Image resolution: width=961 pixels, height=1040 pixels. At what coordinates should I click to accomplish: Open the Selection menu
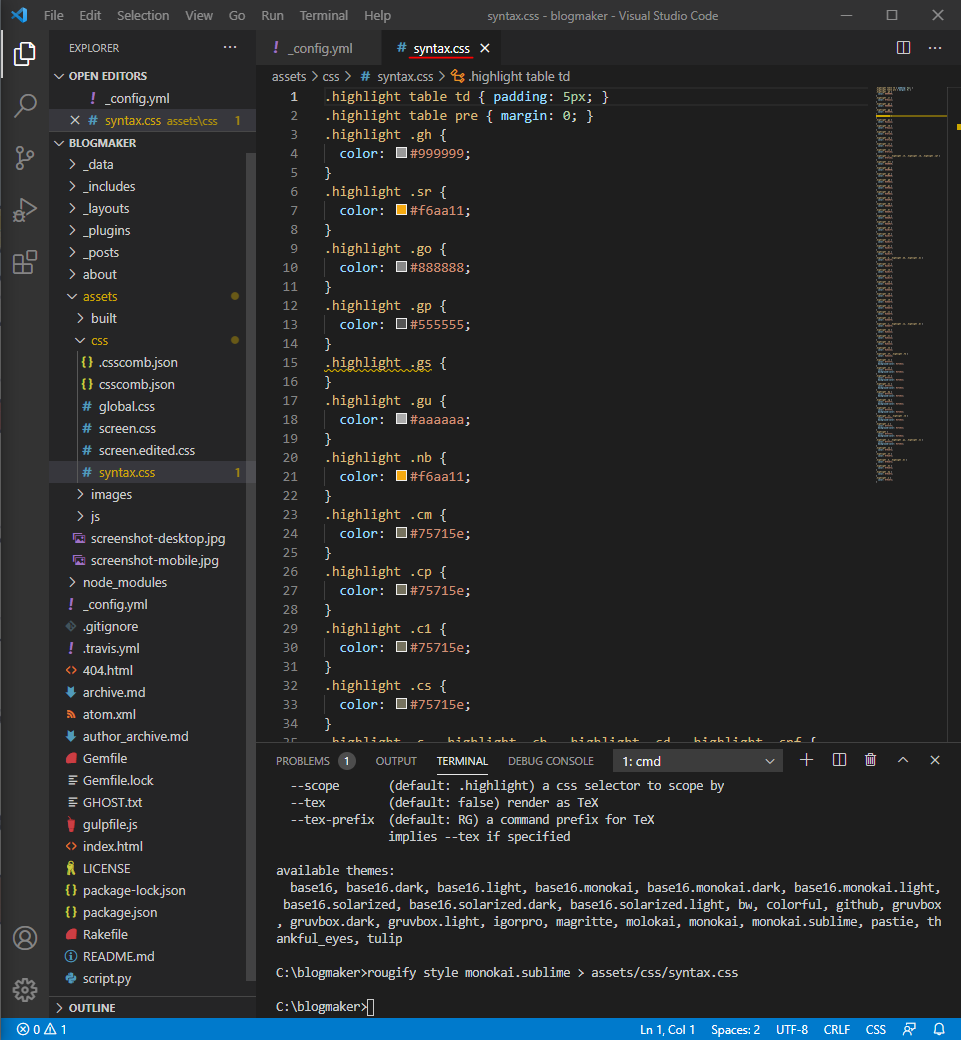(143, 15)
